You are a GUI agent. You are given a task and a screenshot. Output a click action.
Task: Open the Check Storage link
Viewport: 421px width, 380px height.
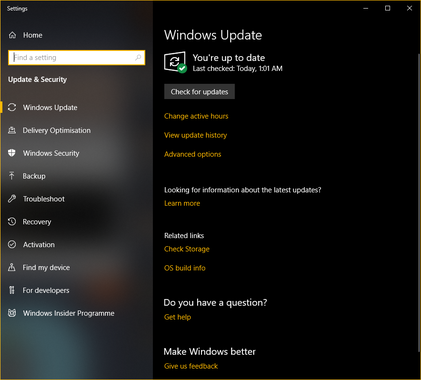point(187,249)
